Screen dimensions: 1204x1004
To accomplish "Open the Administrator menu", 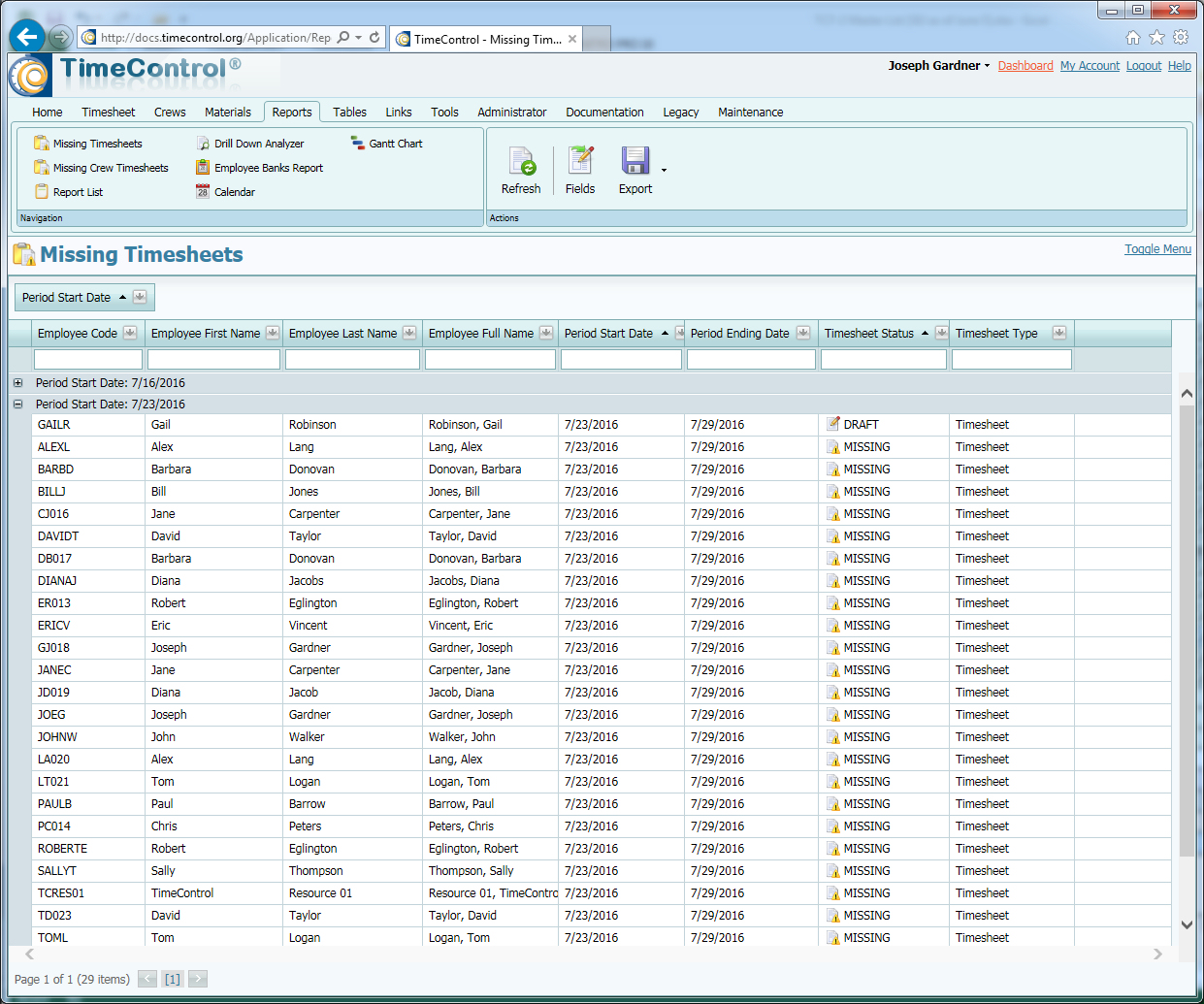I will click(x=512, y=113).
